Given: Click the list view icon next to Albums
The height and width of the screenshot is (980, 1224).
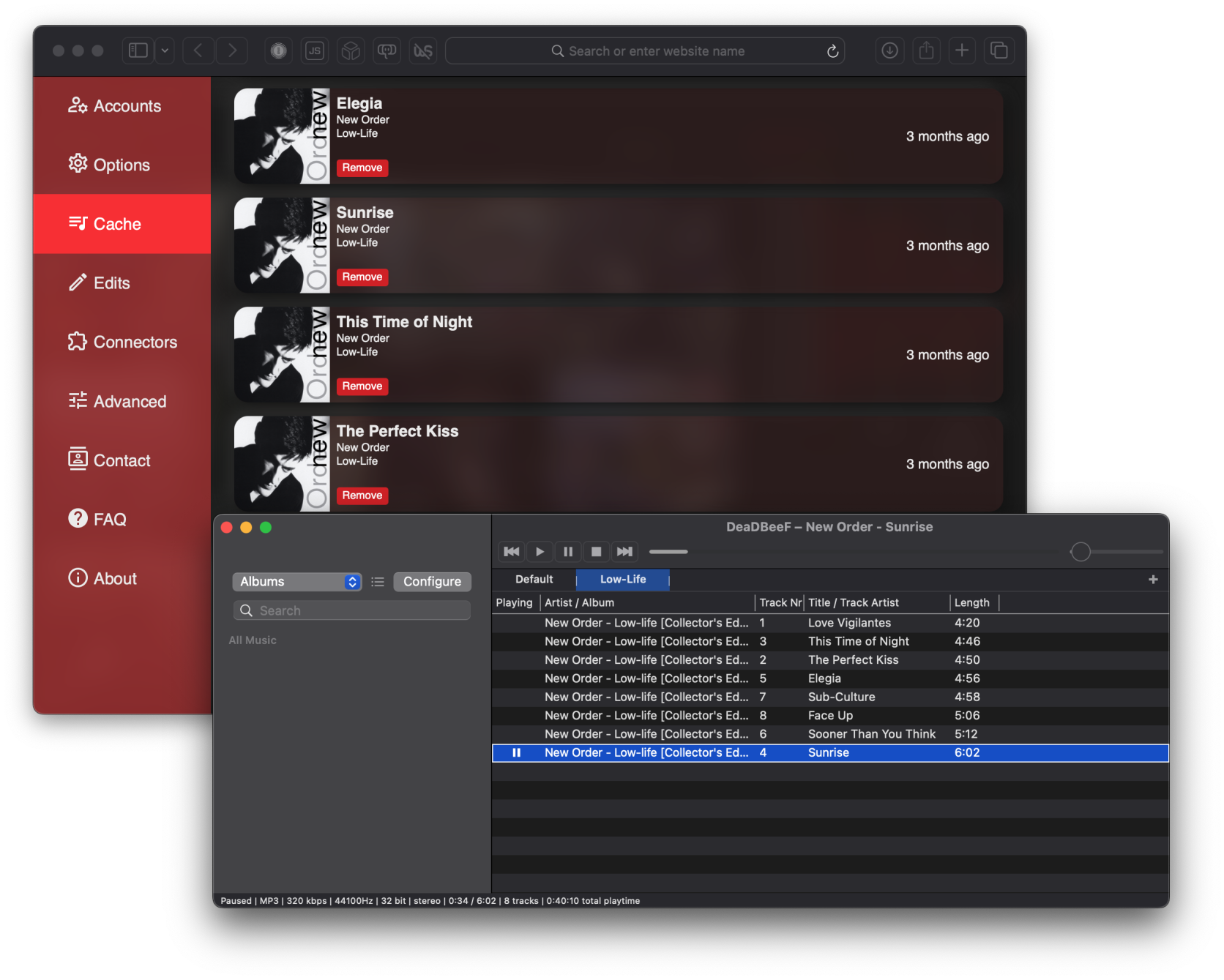Looking at the screenshot, I should tap(378, 582).
